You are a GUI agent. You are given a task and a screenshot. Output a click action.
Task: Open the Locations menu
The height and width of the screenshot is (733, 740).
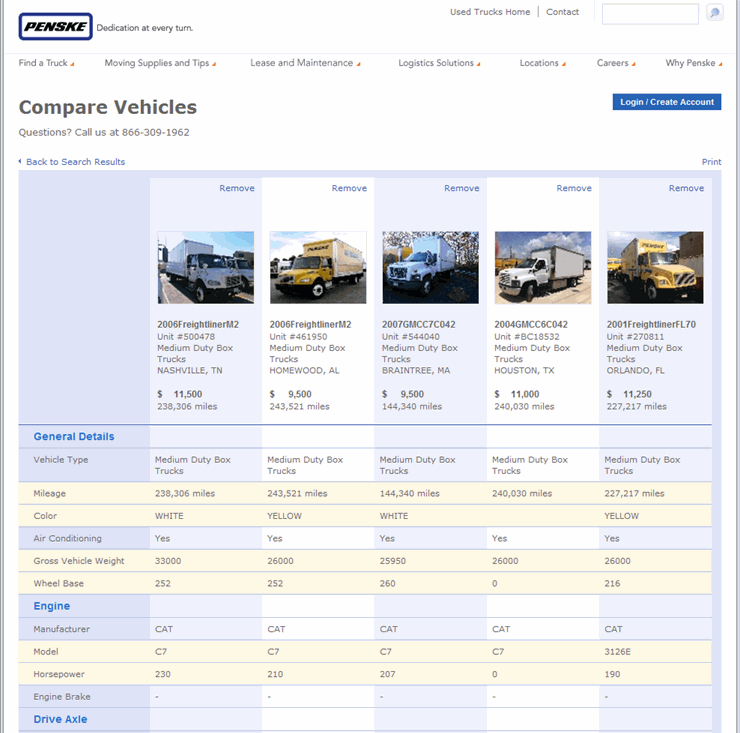tap(541, 63)
